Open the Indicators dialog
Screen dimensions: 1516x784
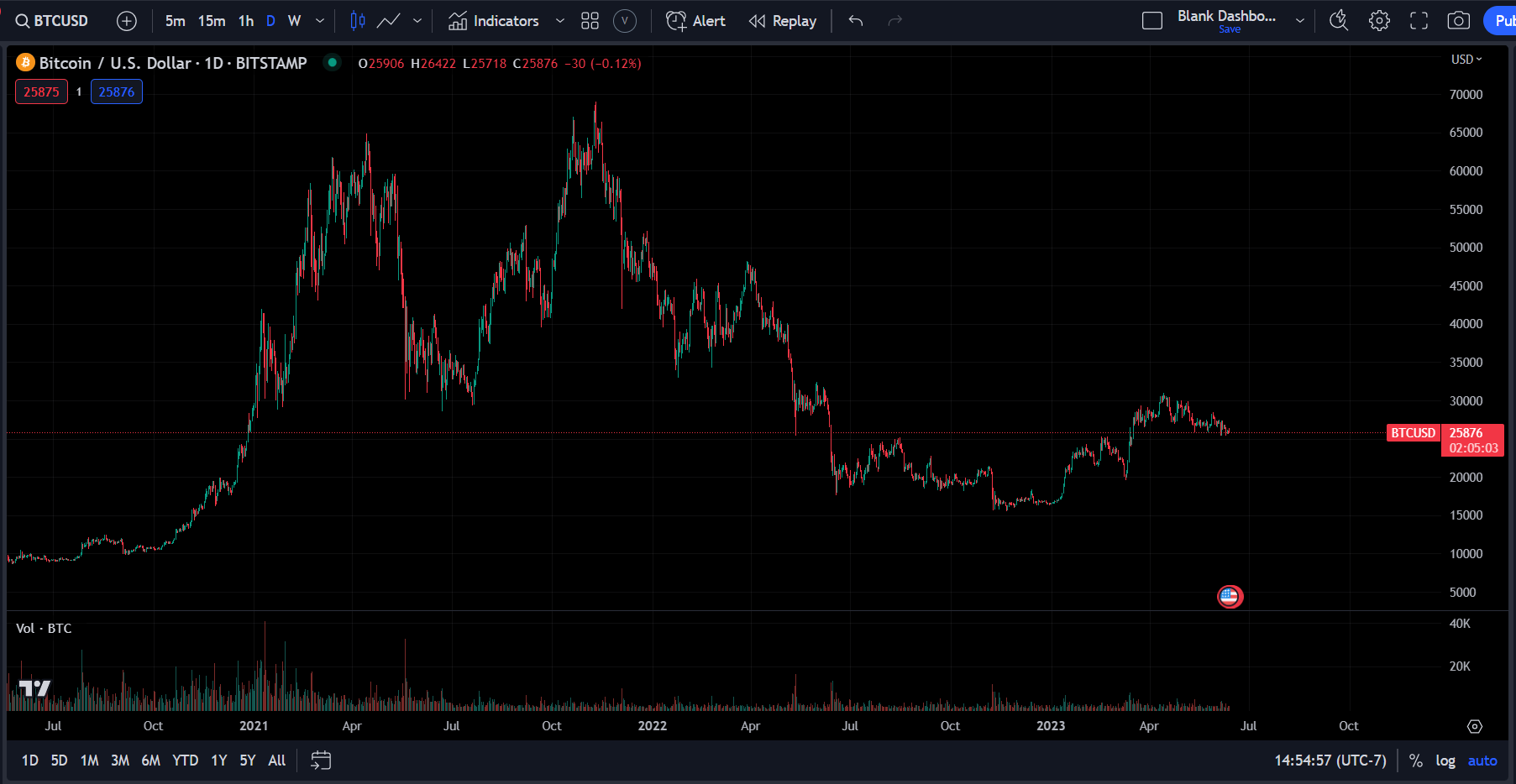pyautogui.click(x=494, y=21)
